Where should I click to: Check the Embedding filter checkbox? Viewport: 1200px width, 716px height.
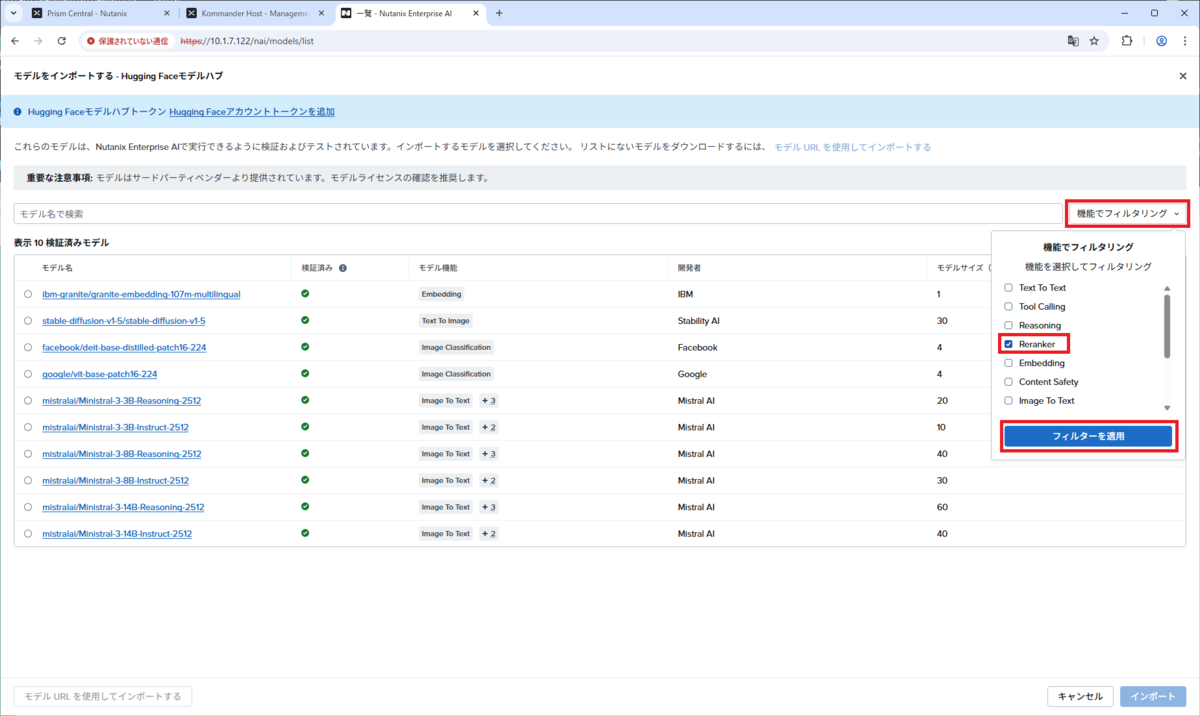coord(1008,363)
